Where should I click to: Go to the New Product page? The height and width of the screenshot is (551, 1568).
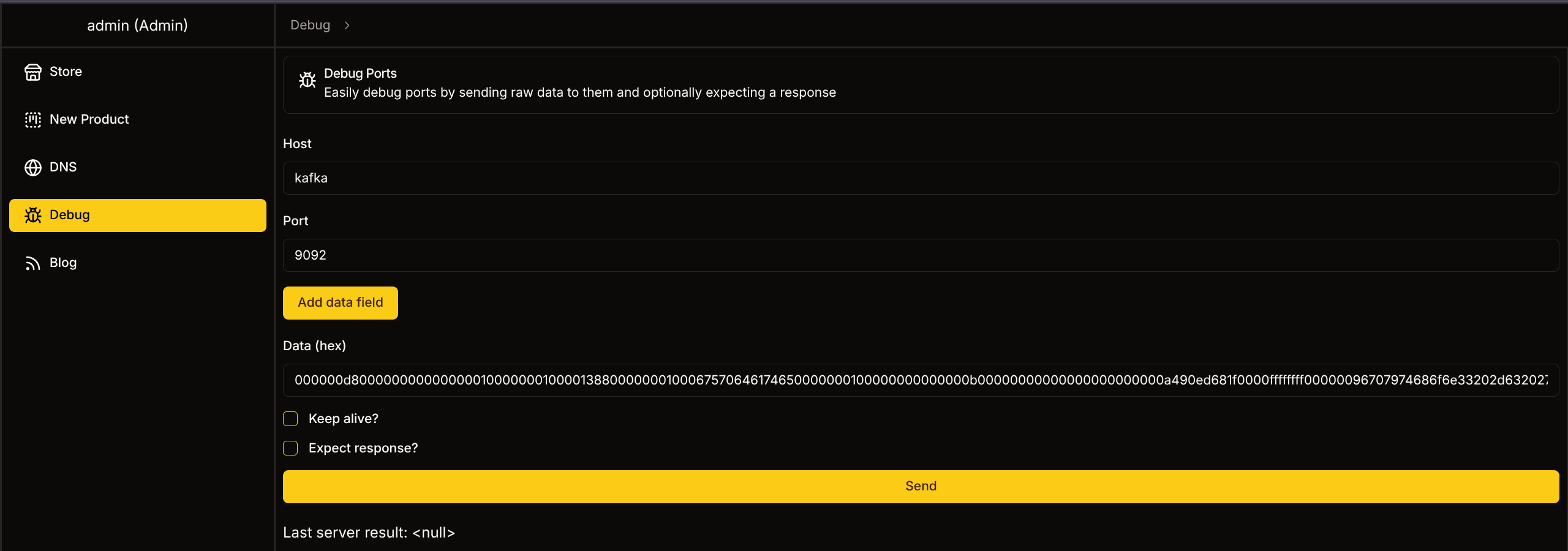89,119
